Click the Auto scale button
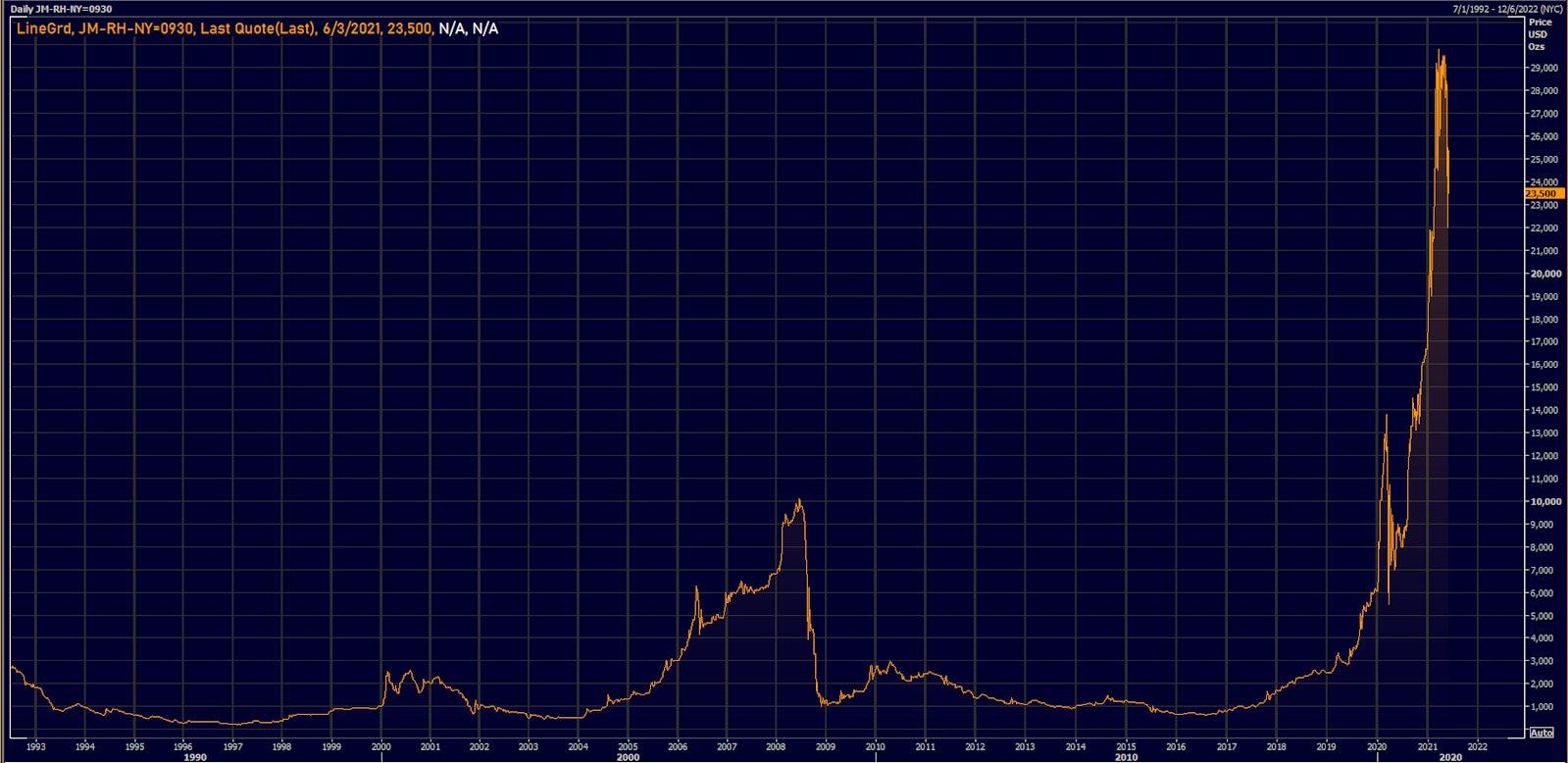 click(1542, 733)
